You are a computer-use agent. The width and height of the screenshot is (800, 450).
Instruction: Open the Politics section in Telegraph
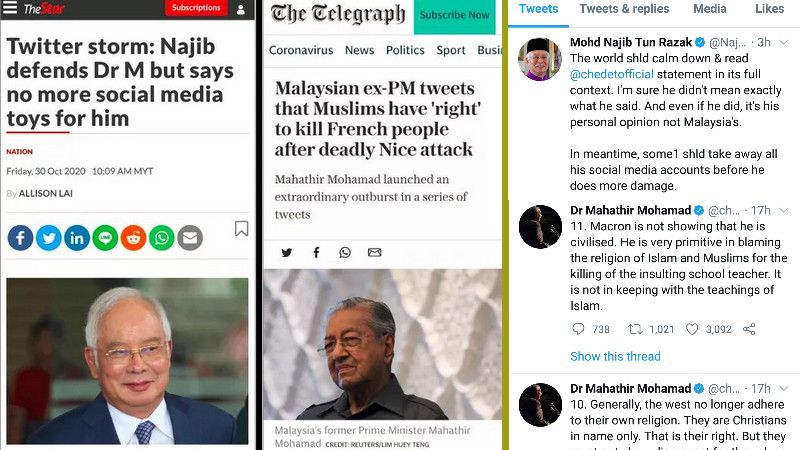click(405, 50)
